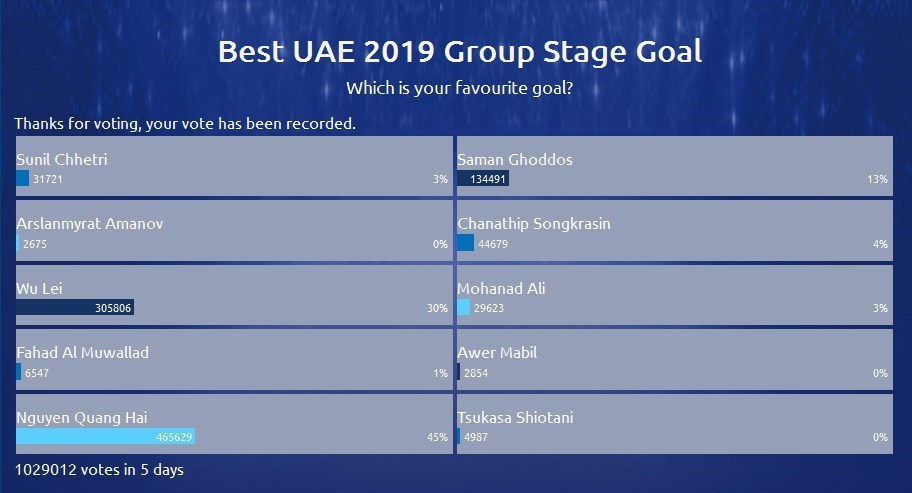Screen dimensions: 912x493
Task: Click Saman Ghoddos's bar showing 134491
Action: pyautogui.click(x=483, y=179)
